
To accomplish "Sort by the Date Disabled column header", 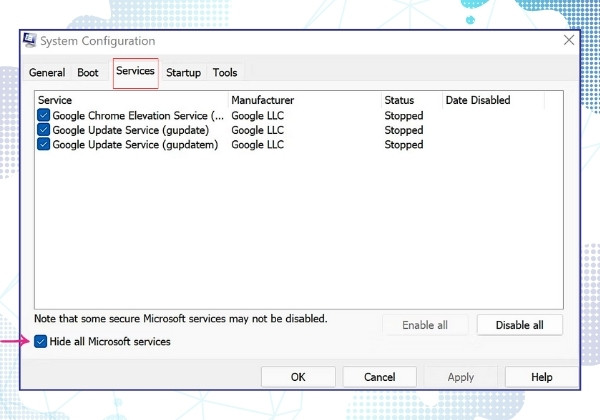I will click(494, 100).
